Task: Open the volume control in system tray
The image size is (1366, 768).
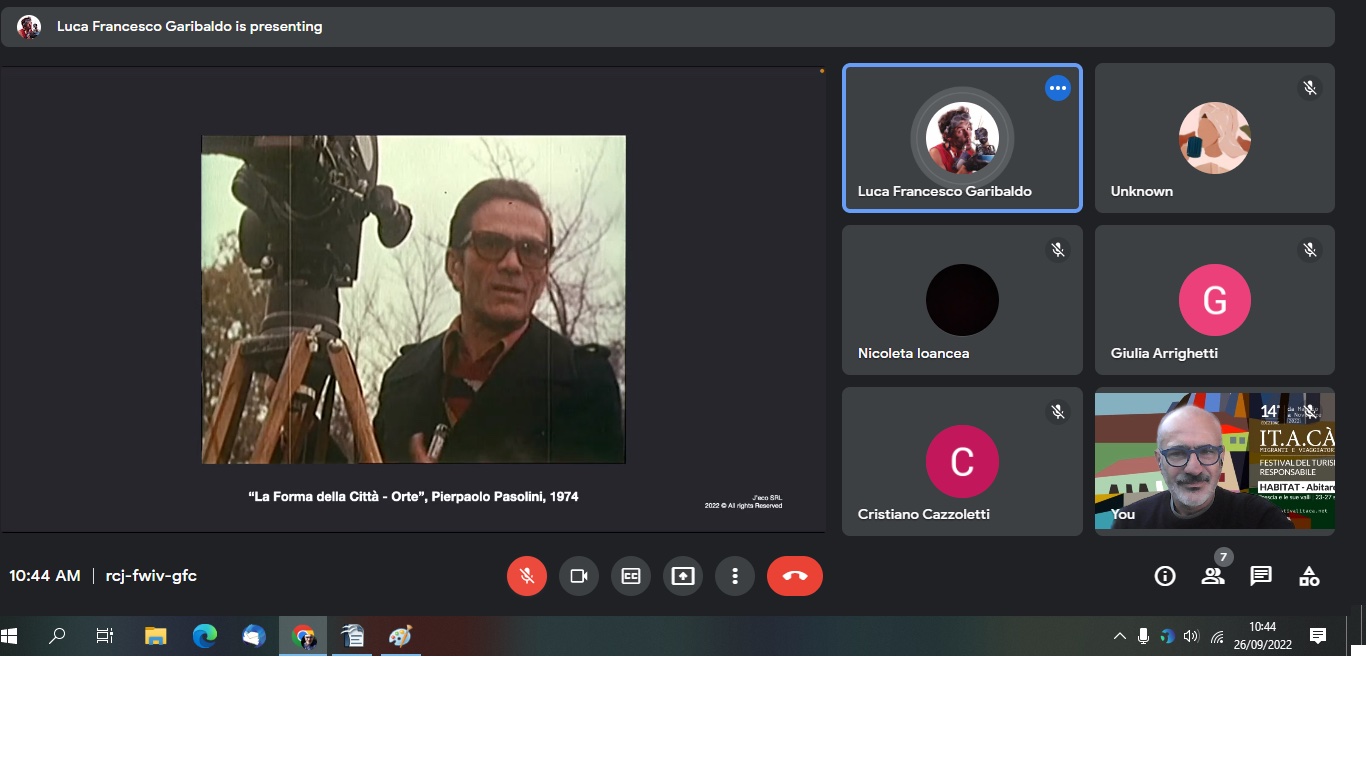Action: click(x=1191, y=636)
